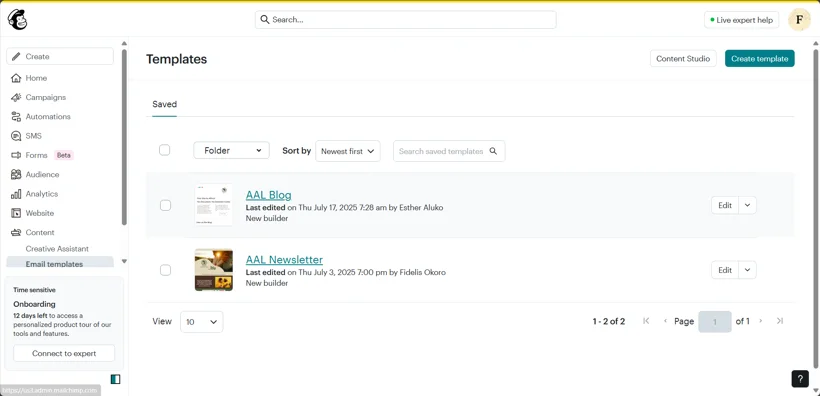The image size is (820, 396).
Task: Open Campaigns in the sidebar
Action: pyautogui.click(x=45, y=97)
